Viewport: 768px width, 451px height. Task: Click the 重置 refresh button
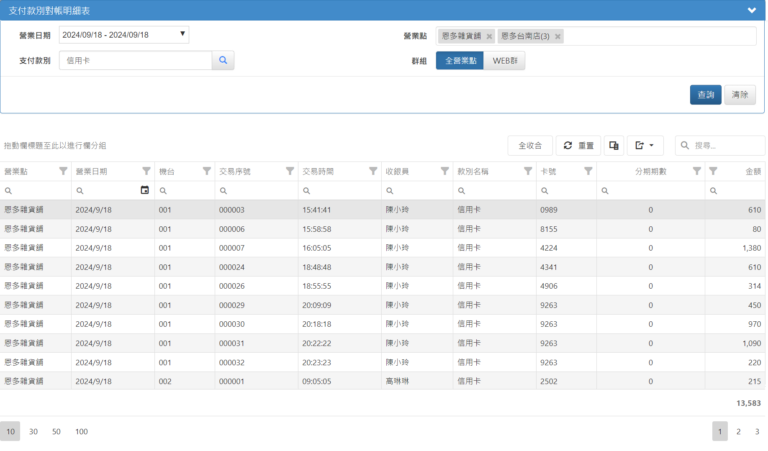point(578,145)
